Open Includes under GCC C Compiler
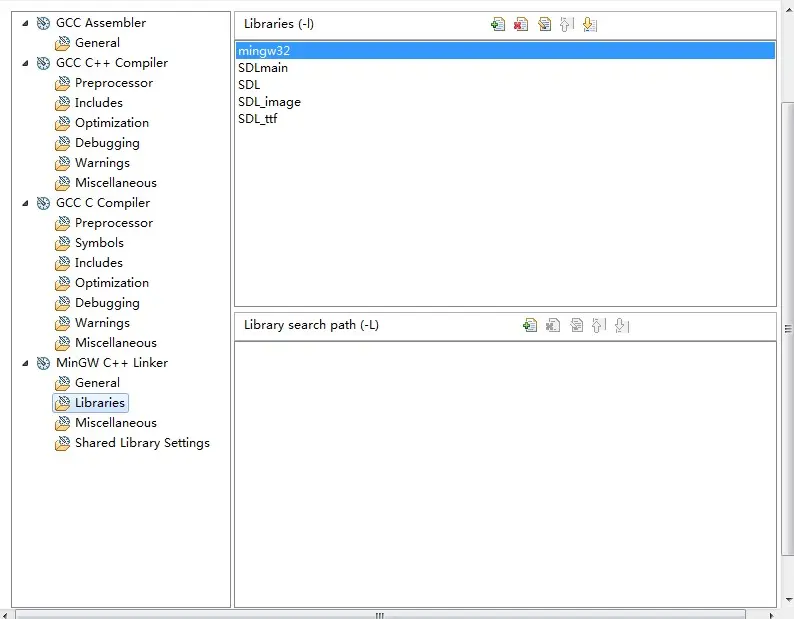The height and width of the screenshot is (619, 794). point(99,263)
